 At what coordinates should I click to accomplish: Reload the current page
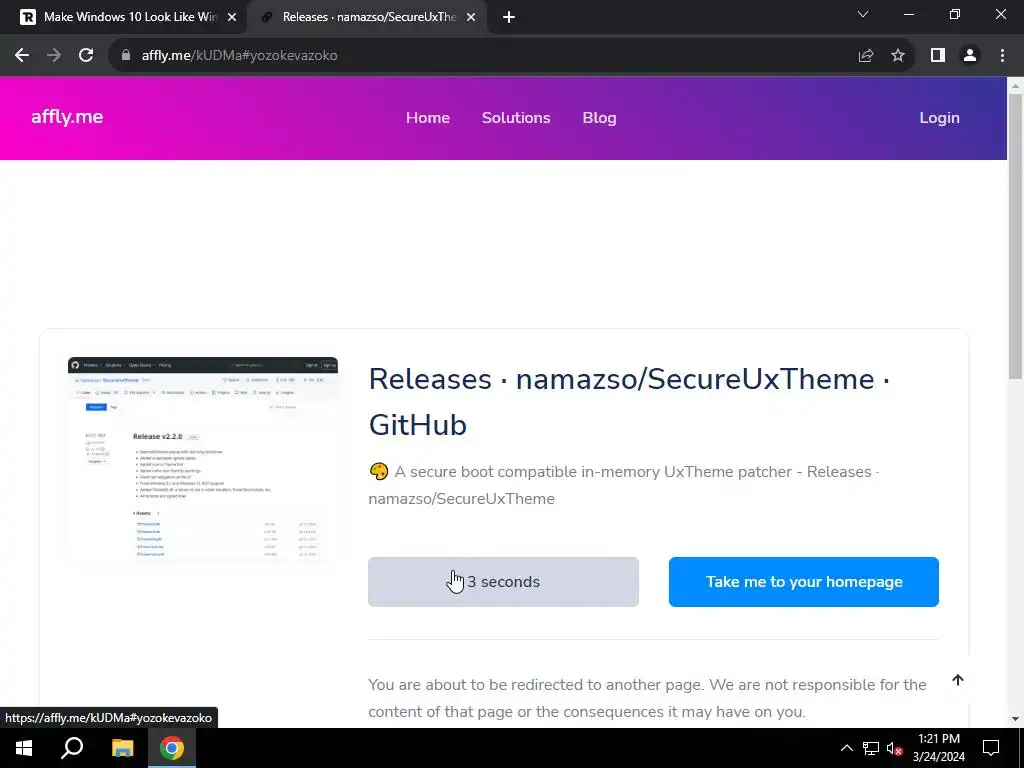(86, 56)
